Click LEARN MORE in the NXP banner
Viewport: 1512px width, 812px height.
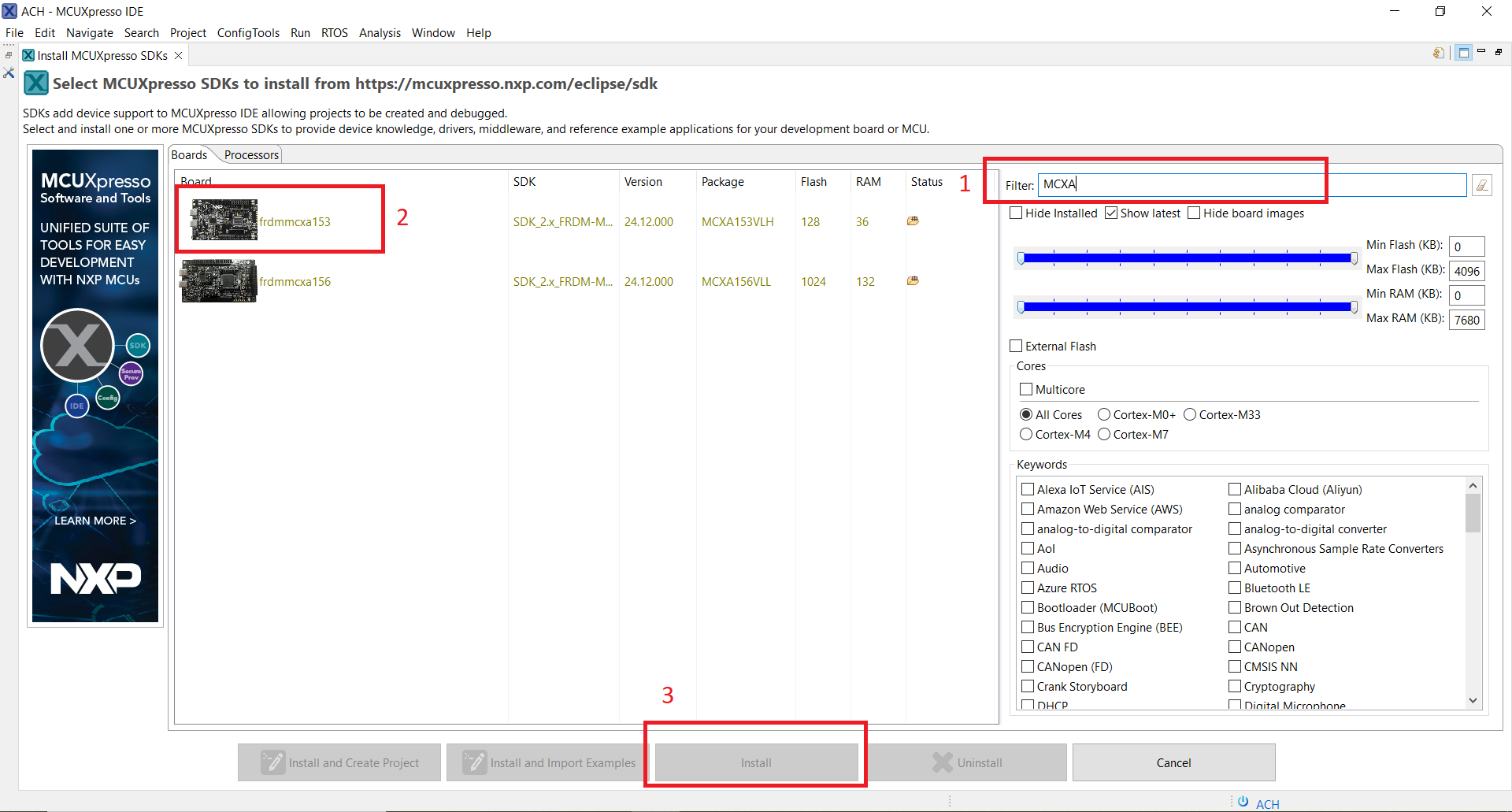[94, 521]
